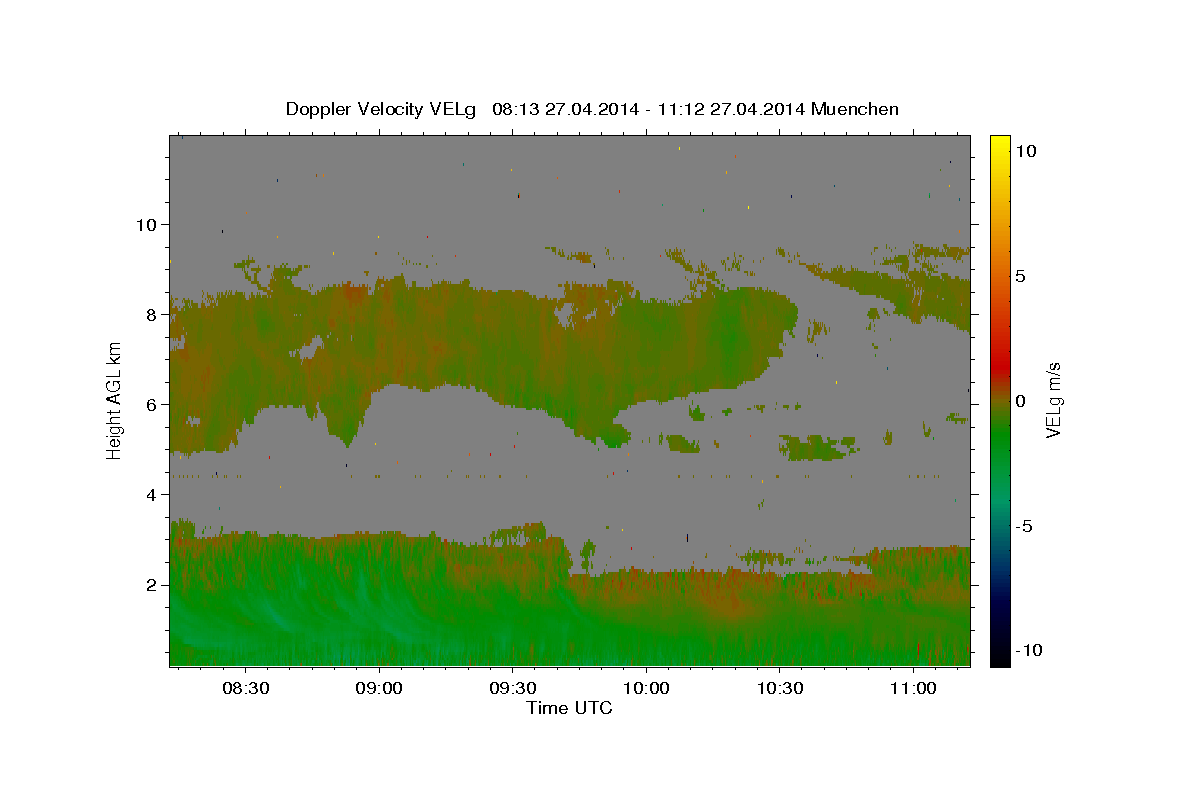1200x800 pixels.
Task: Click the 10:30 time tick label
Action: pos(780,688)
